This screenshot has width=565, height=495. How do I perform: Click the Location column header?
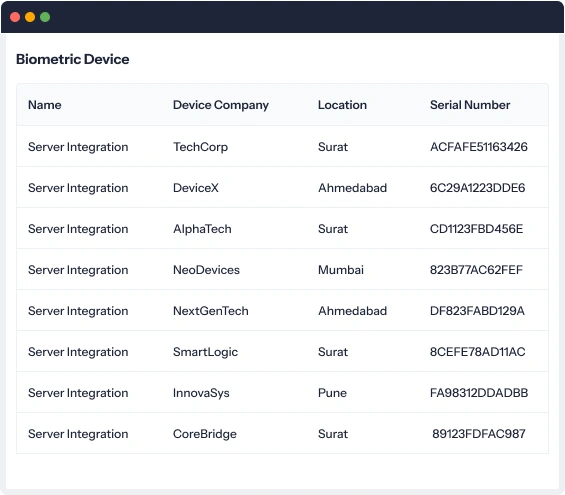pos(342,105)
